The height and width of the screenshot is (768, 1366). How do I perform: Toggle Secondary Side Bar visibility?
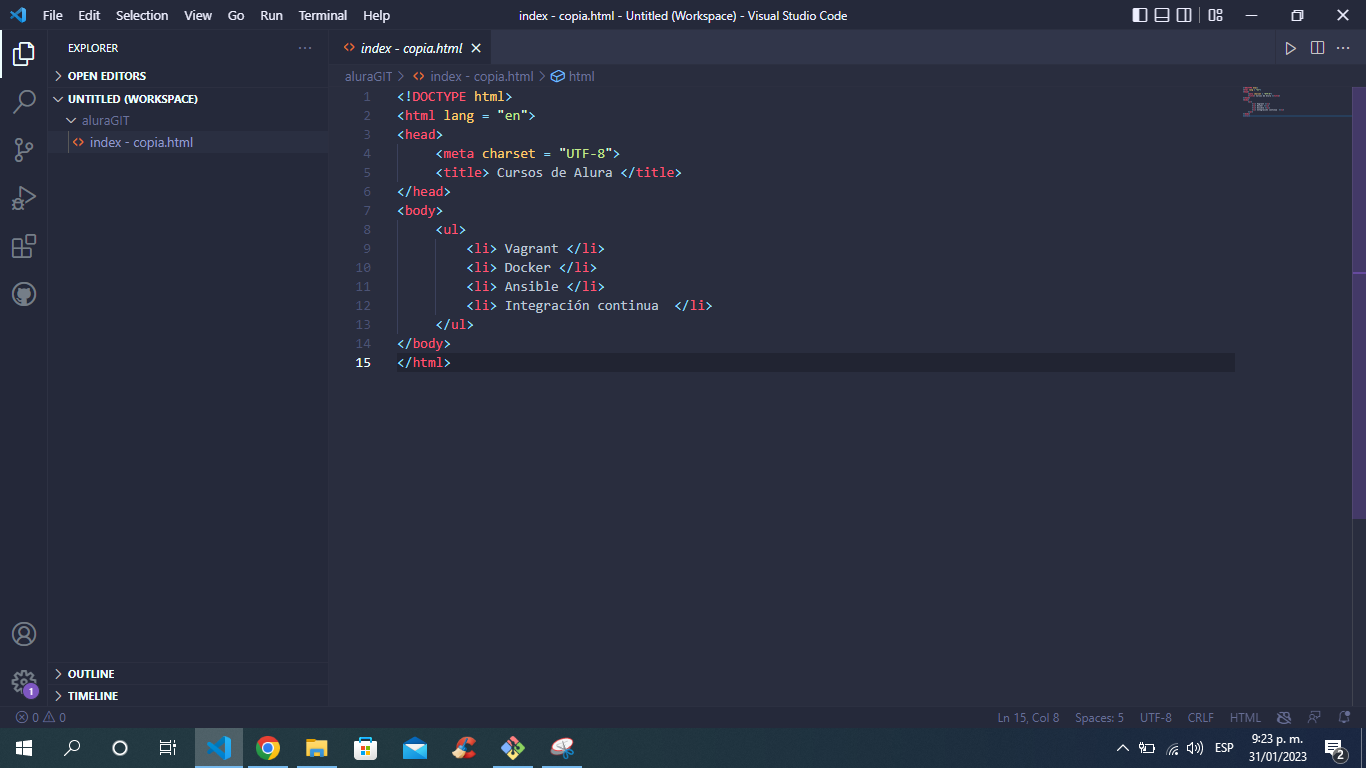point(1184,15)
